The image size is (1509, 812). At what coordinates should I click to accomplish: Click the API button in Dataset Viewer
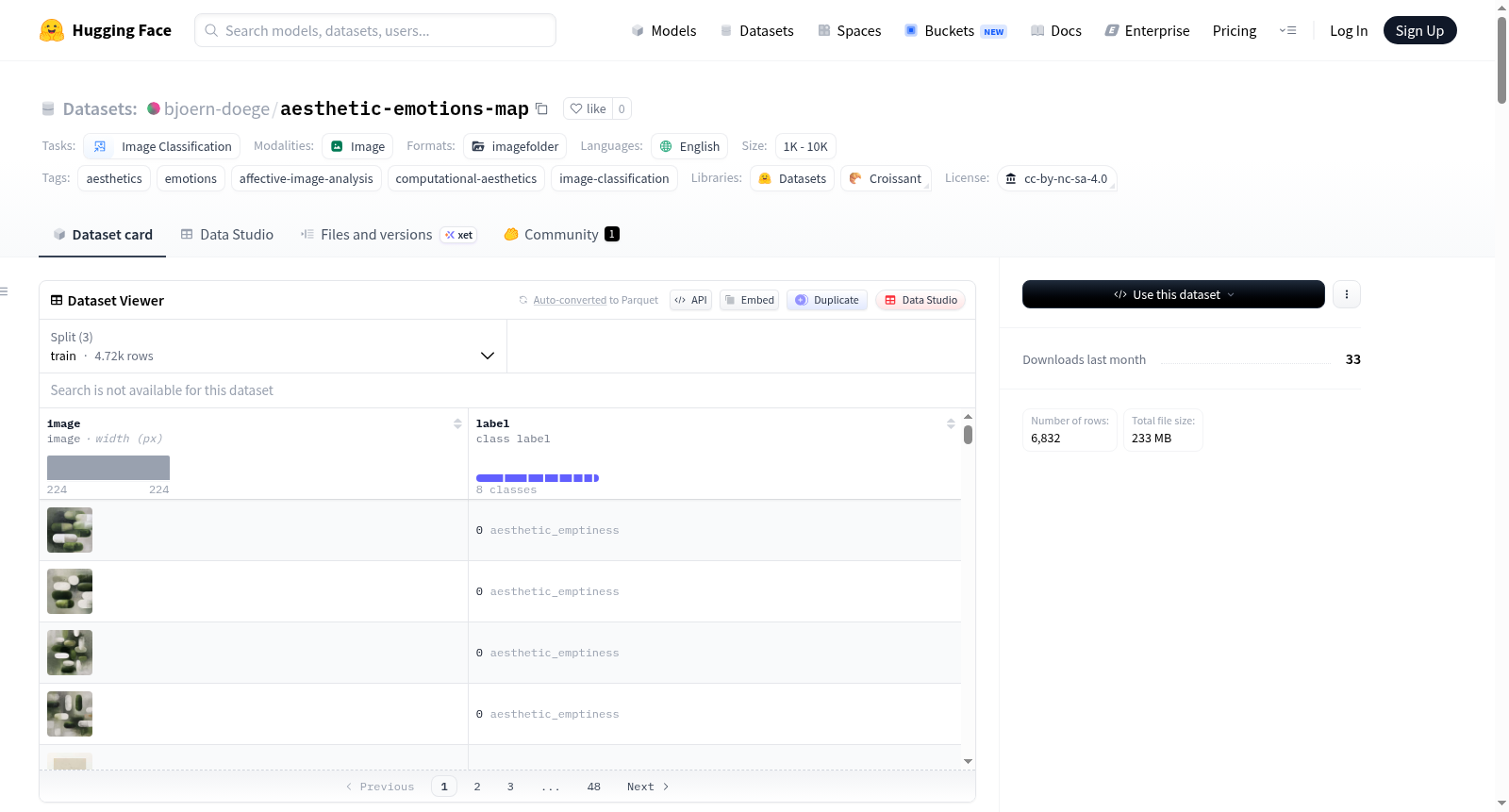[x=690, y=300]
